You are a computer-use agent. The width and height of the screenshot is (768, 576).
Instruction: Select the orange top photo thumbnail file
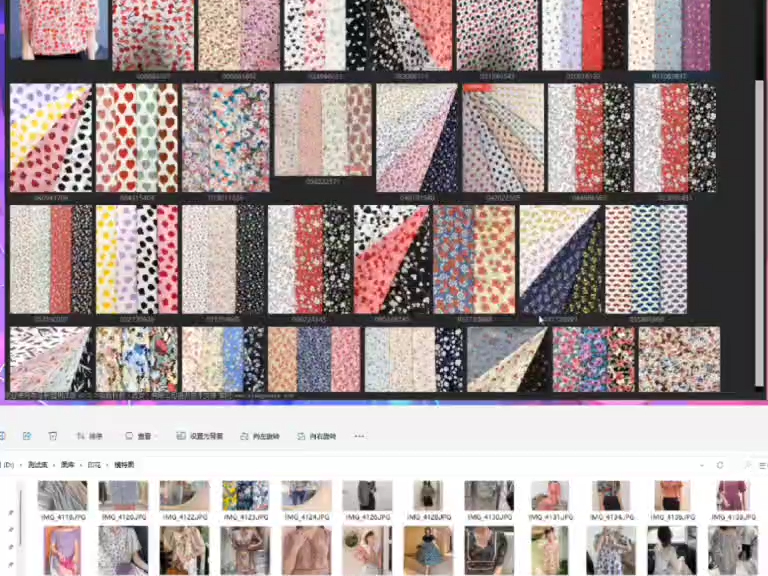(672, 500)
